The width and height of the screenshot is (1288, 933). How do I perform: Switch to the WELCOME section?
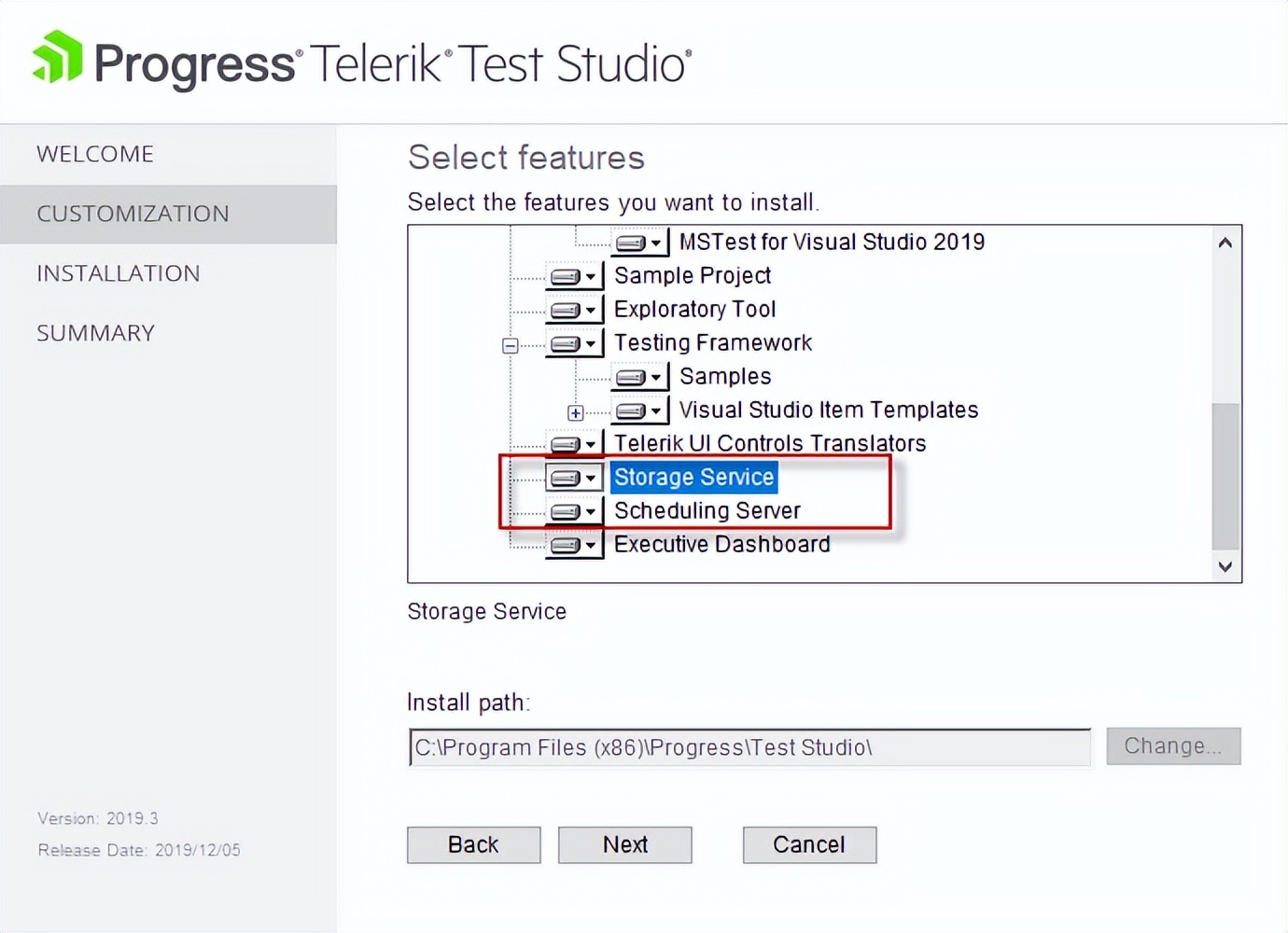95,154
